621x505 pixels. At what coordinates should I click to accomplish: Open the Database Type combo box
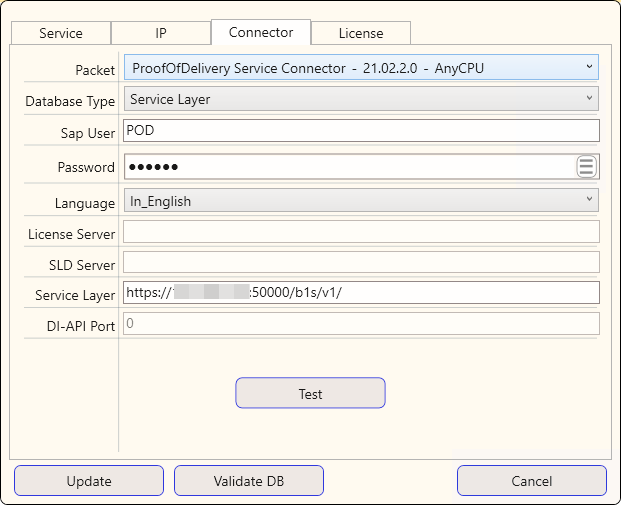pyautogui.click(x=360, y=99)
